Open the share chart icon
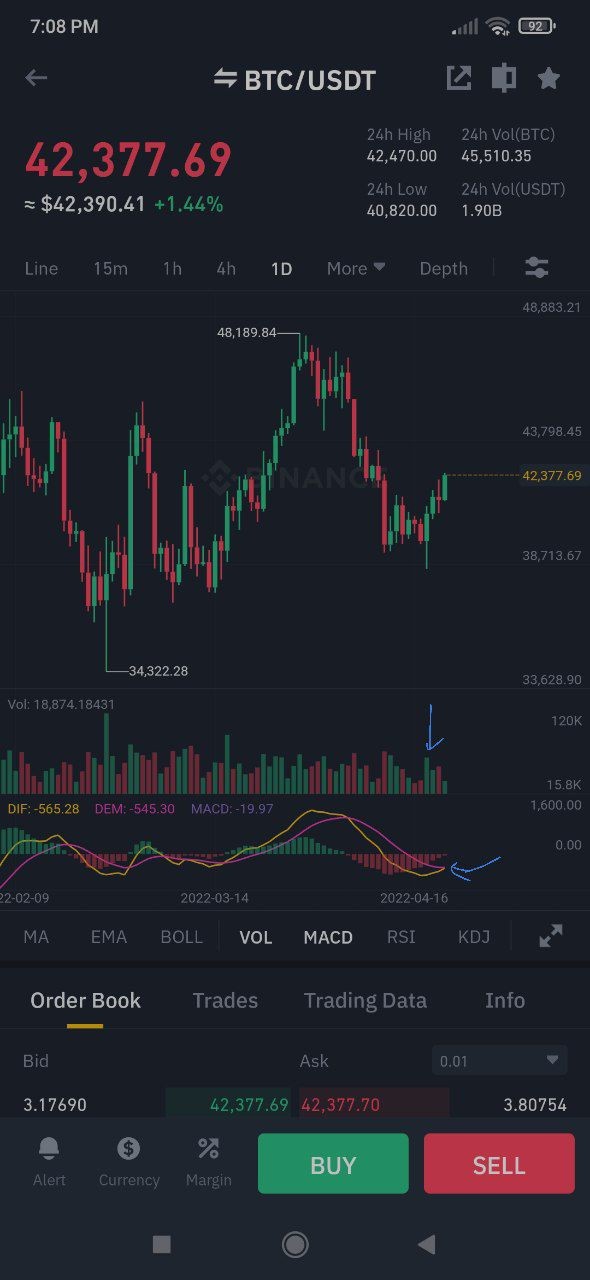 point(458,78)
